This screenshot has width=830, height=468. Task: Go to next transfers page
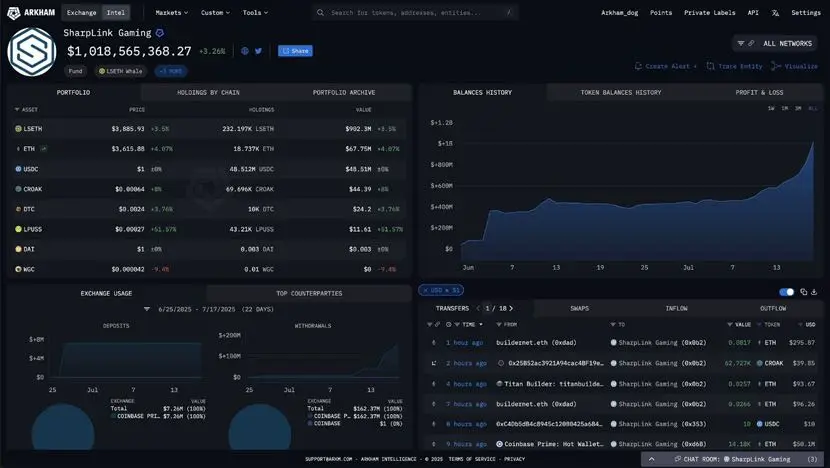coord(511,308)
